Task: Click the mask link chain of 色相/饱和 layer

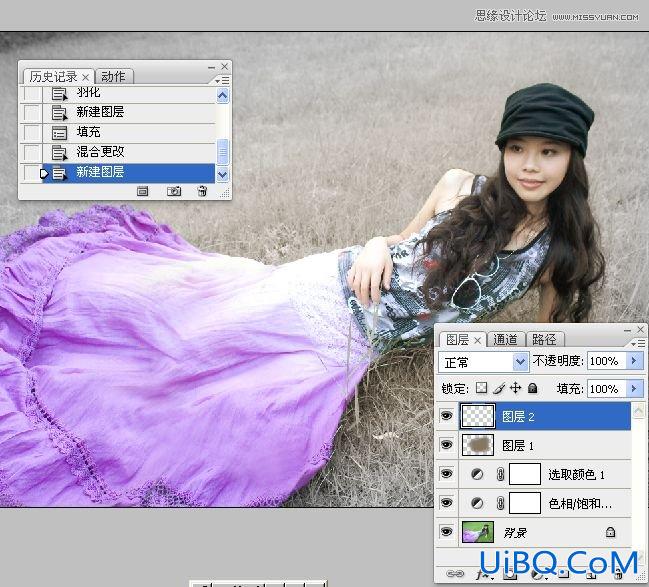Action: click(500, 503)
